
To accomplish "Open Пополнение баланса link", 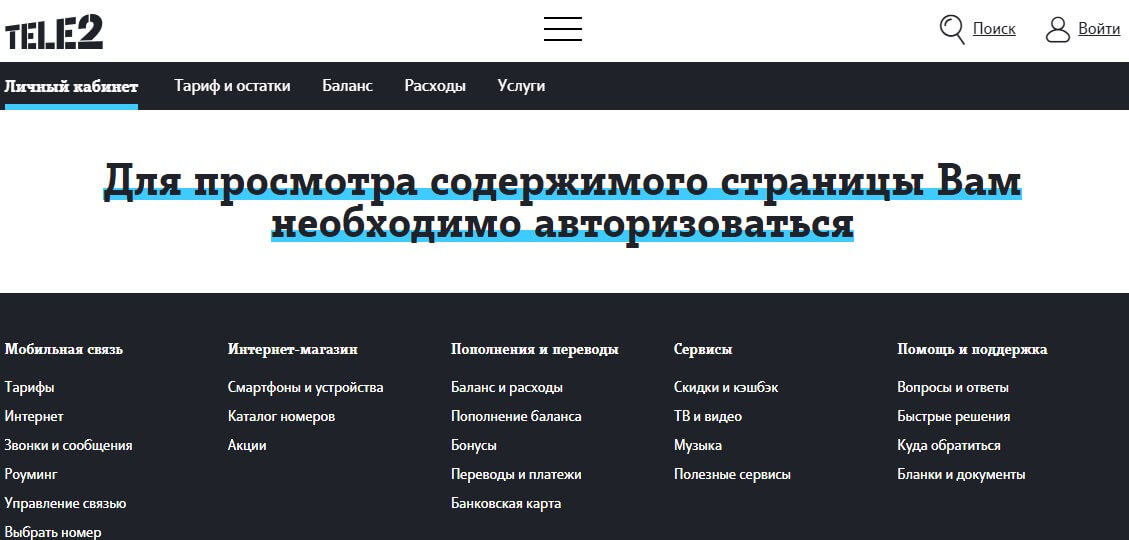I will coord(516,416).
